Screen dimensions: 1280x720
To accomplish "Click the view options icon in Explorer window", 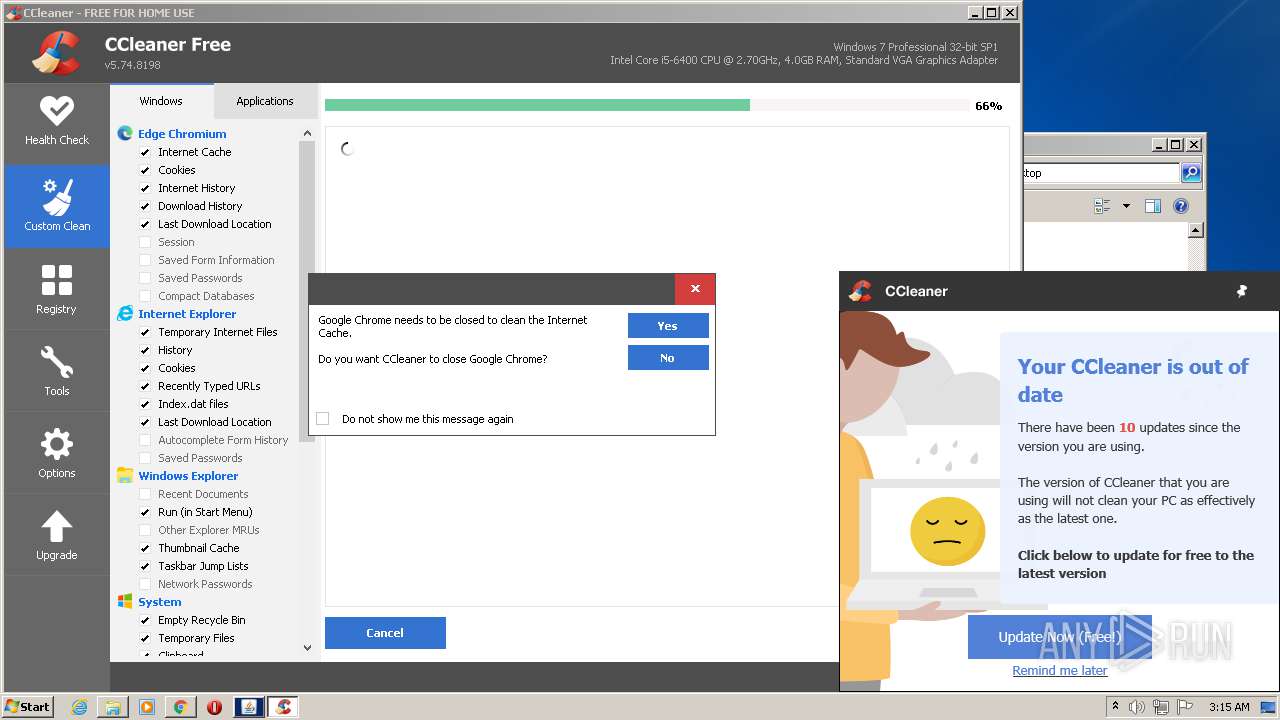I will tap(1102, 206).
